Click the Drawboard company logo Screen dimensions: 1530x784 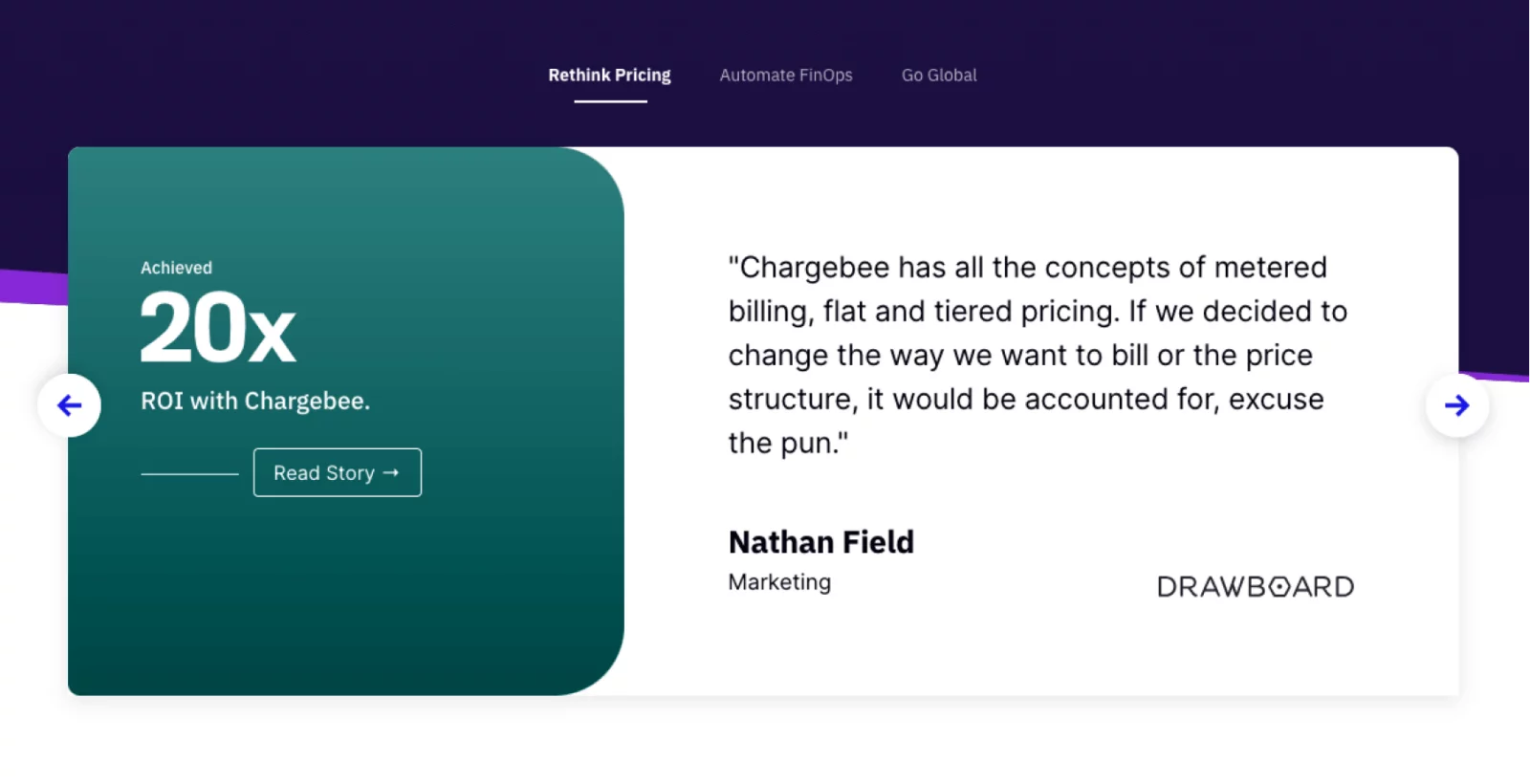pos(1255,586)
